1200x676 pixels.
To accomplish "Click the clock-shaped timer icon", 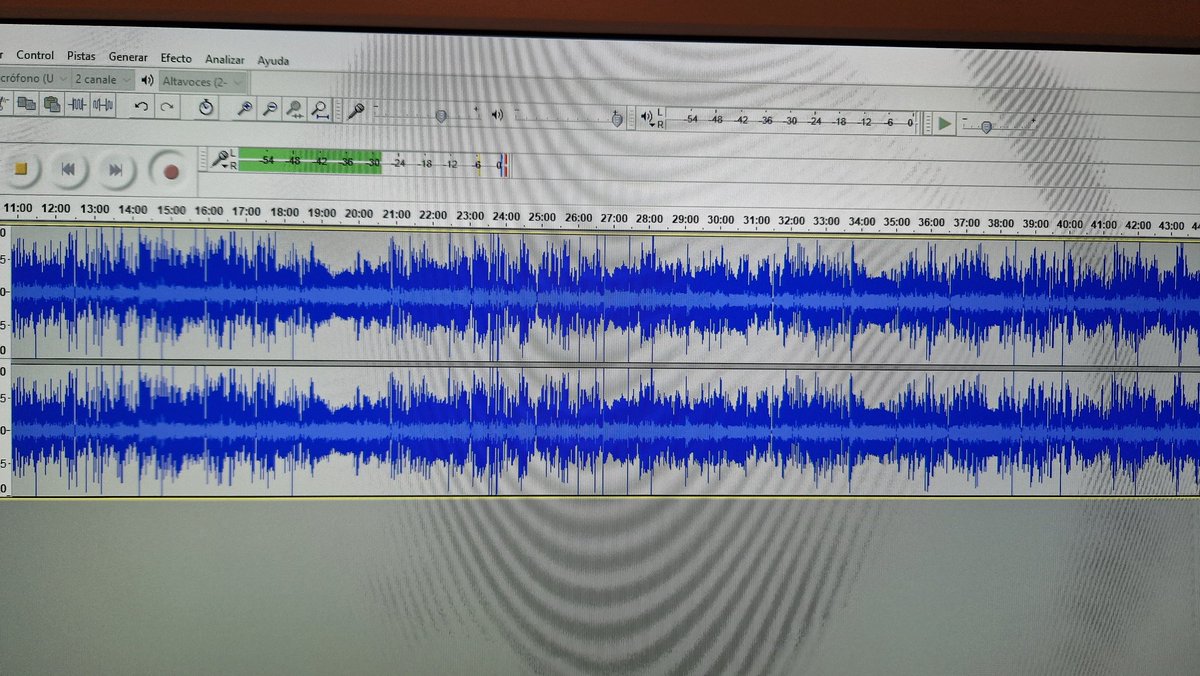I will 206,107.
